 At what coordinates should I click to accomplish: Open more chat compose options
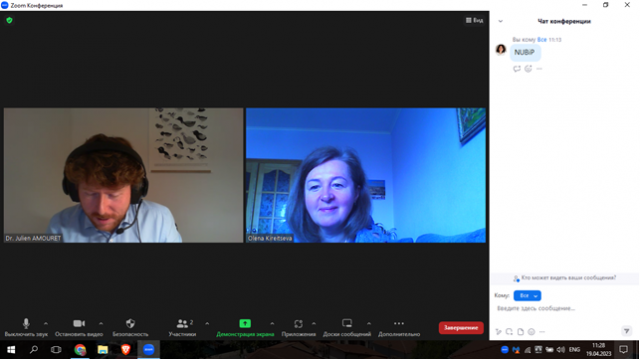[x=542, y=331]
